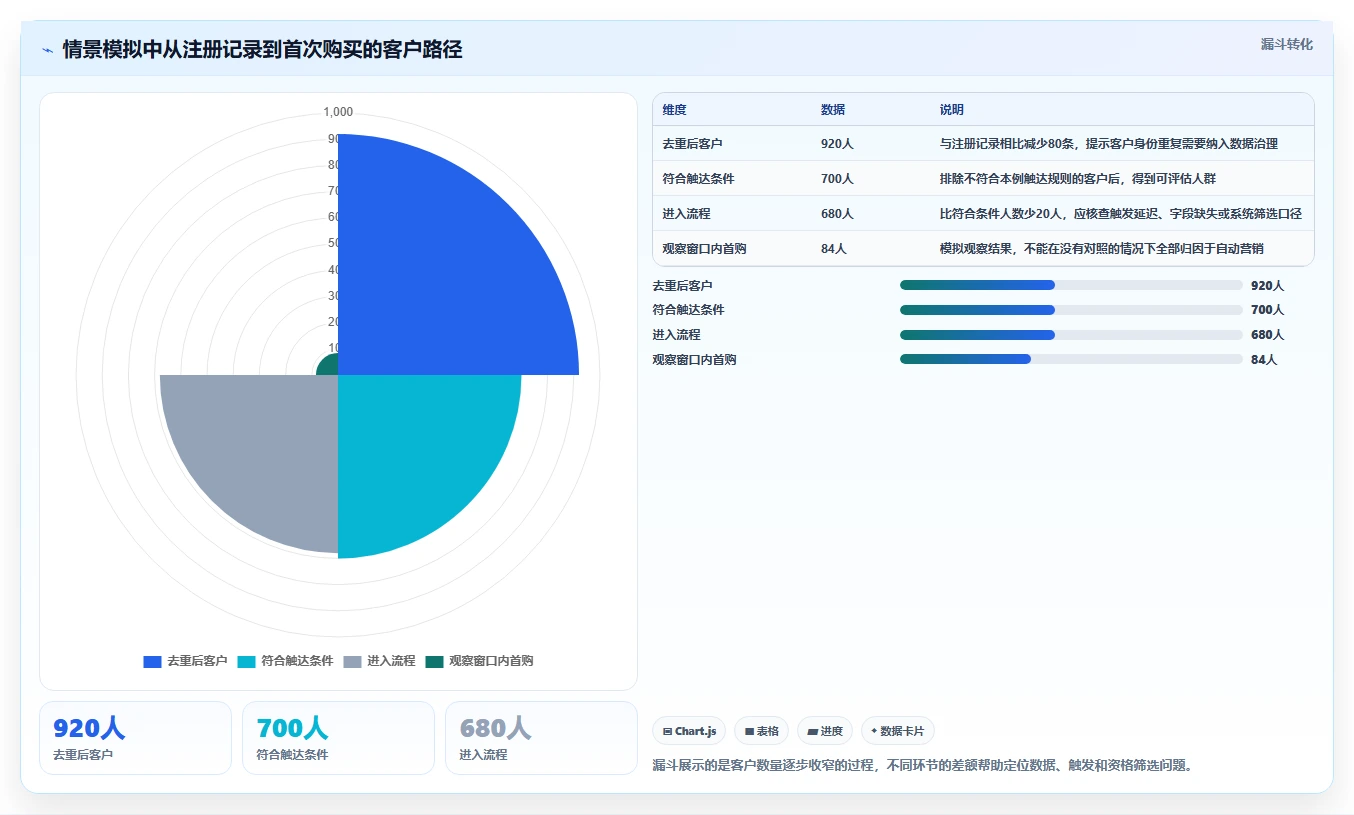Click the footer note starting with 漏斗展示的是
This screenshot has width=1354, height=815.
[x=922, y=766]
